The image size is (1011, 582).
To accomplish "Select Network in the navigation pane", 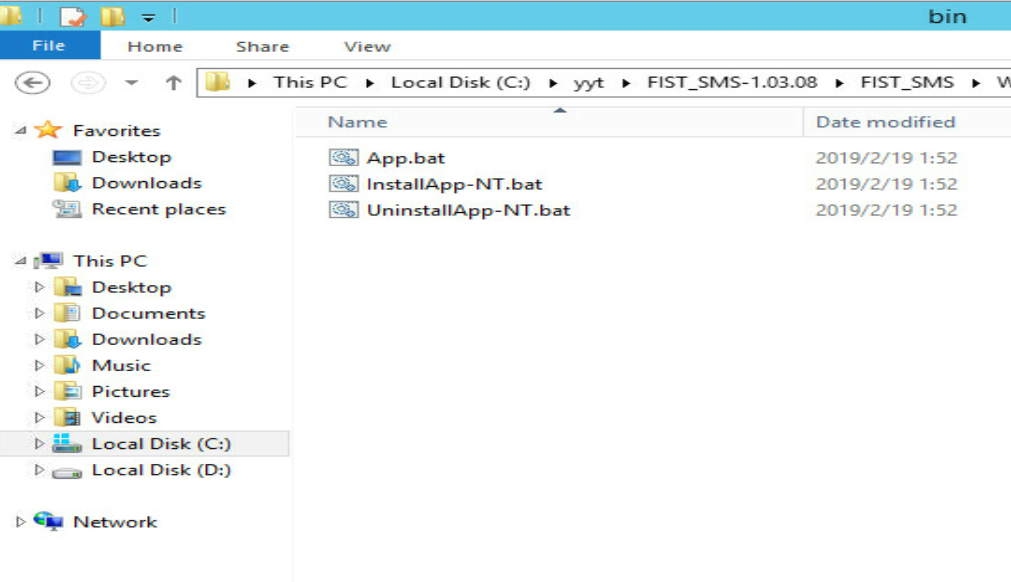I will (x=115, y=522).
